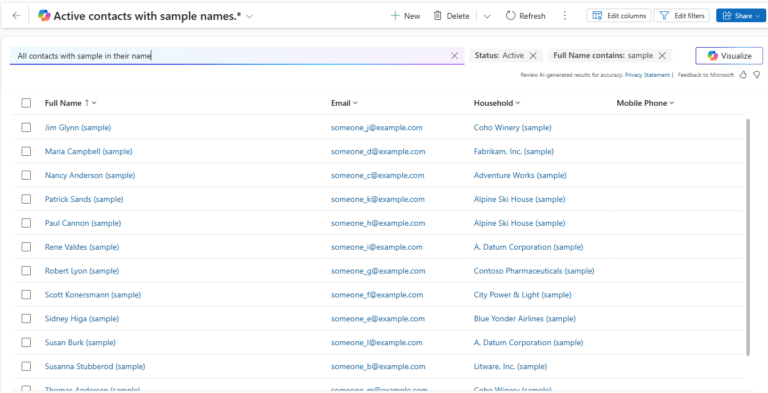The width and height of the screenshot is (768, 393).
Task: Open contact Jim Glynn (sample)
Action: point(78,127)
